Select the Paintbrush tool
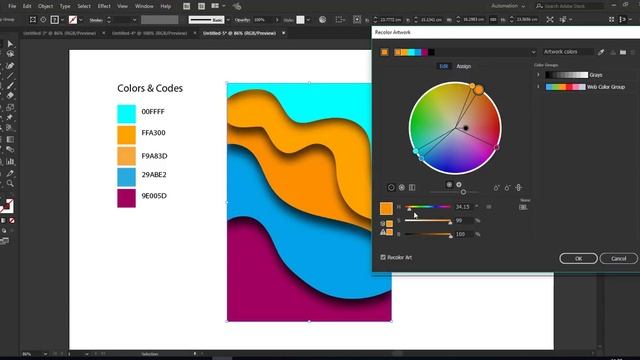The height and width of the screenshot is (360, 640). [x=10, y=86]
